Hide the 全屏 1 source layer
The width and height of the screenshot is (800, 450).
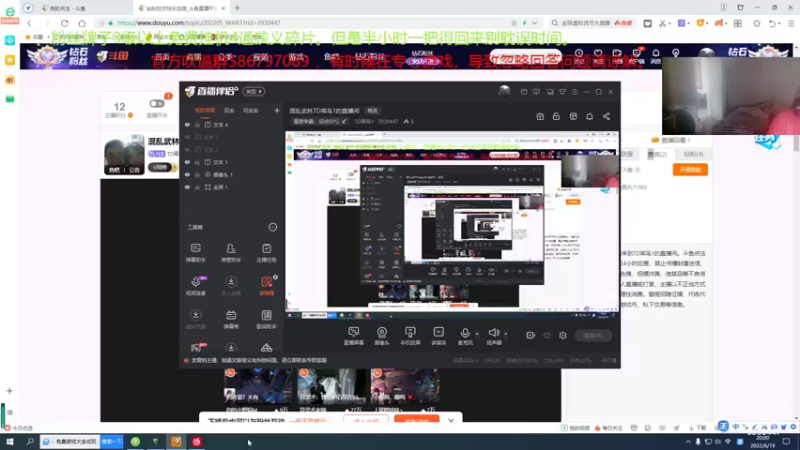point(187,187)
